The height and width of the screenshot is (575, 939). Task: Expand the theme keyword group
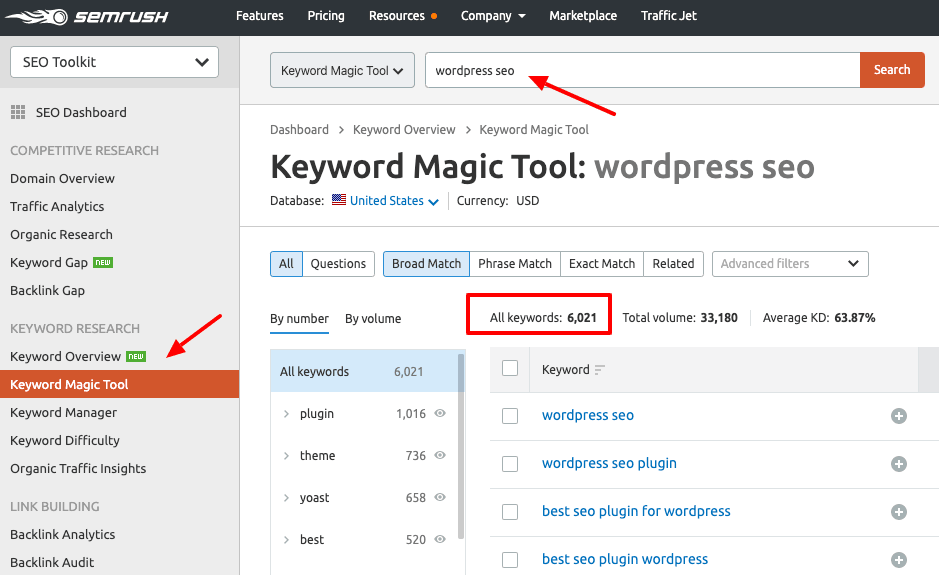[286, 455]
